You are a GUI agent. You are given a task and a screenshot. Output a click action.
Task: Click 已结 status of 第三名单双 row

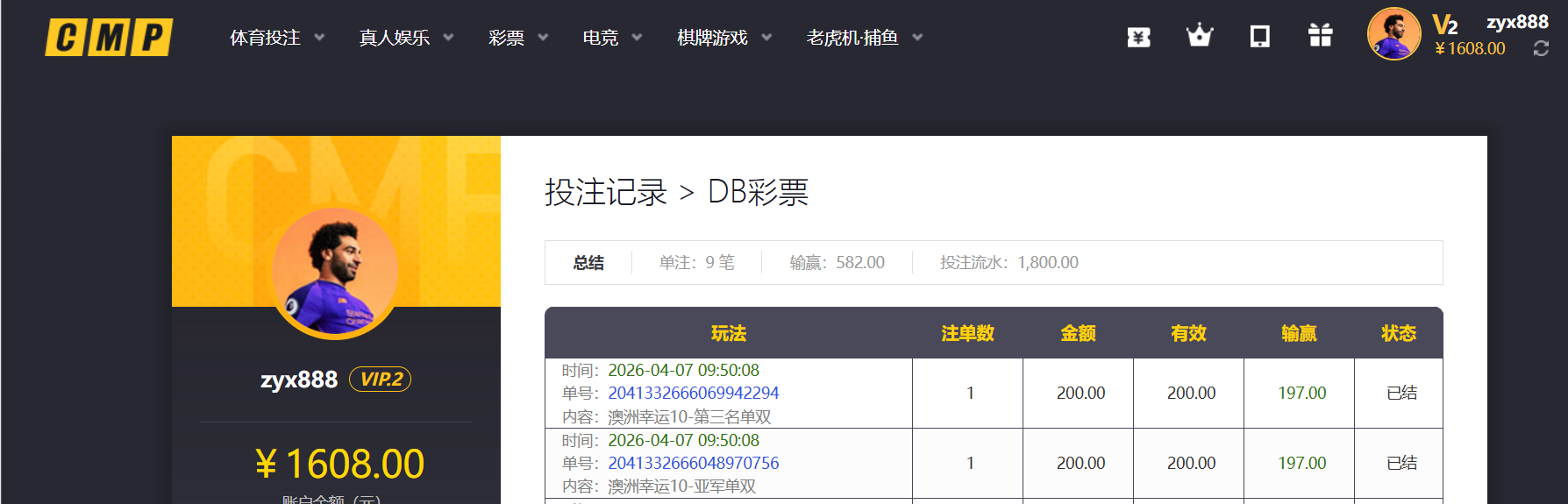coord(1401,393)
